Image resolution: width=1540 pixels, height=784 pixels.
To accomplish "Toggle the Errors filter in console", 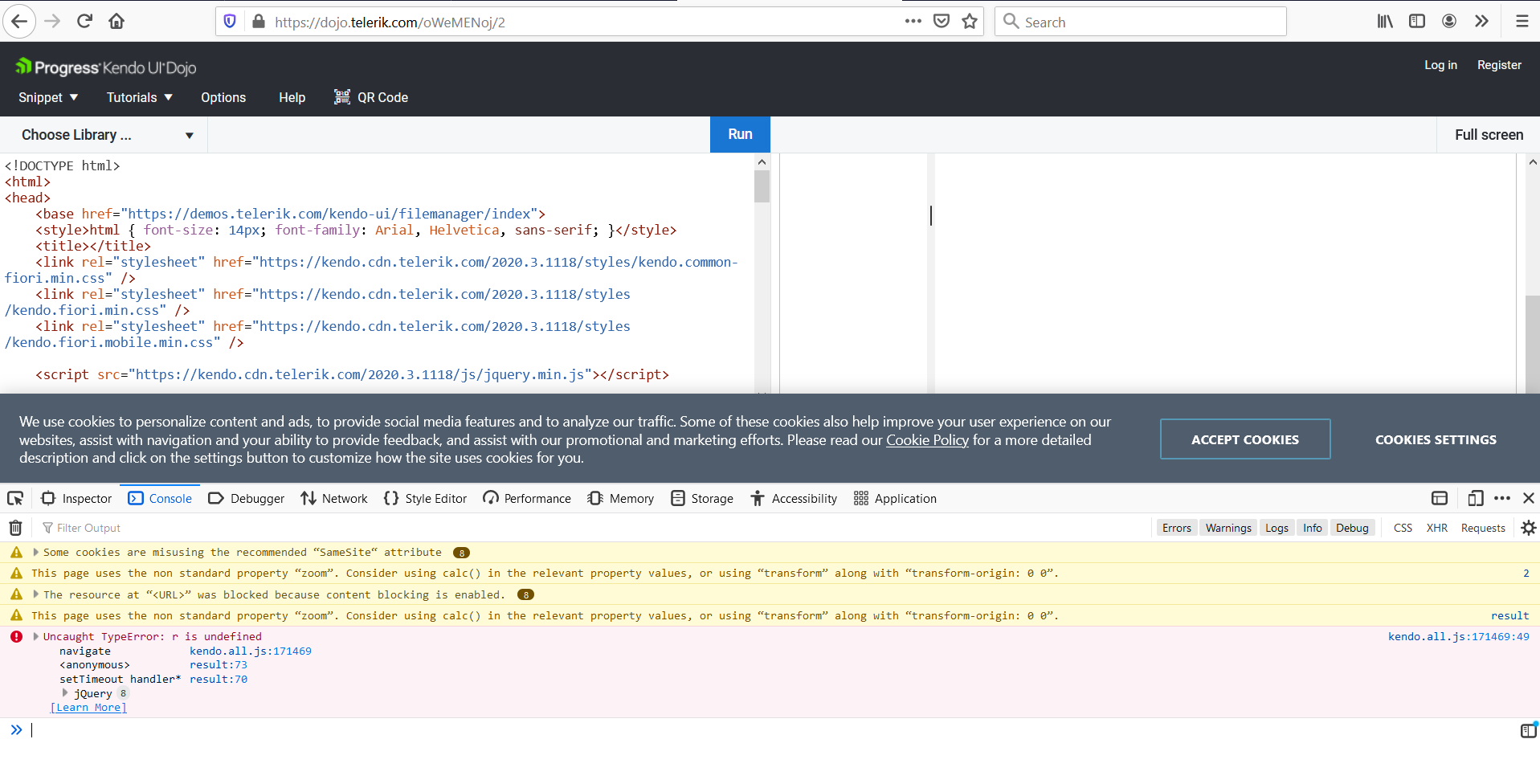I will coord(1176,528).
